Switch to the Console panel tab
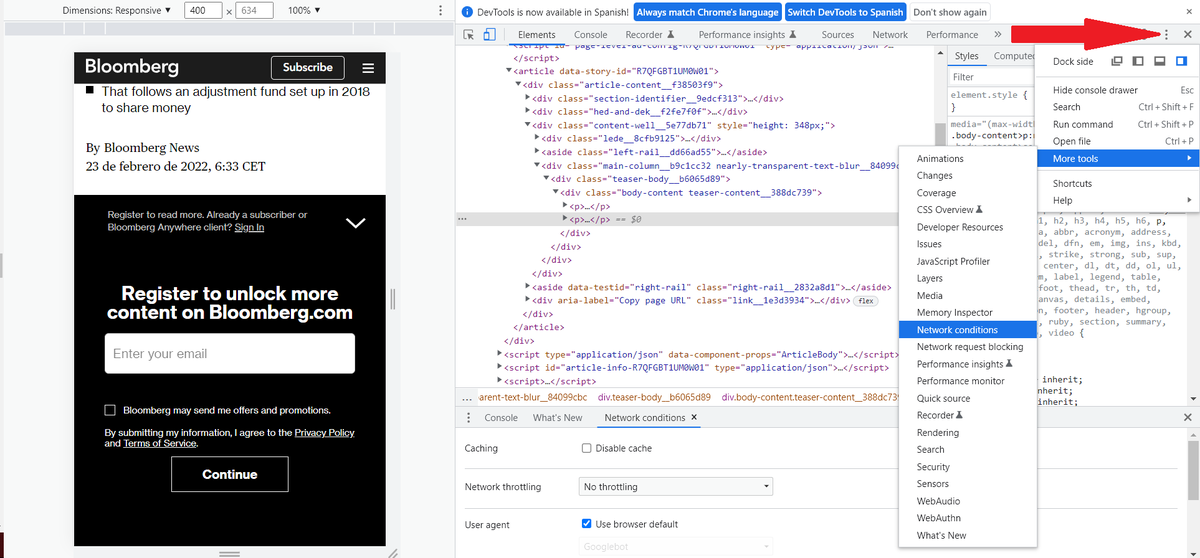The image size is (1200, 558). point(590,35)
